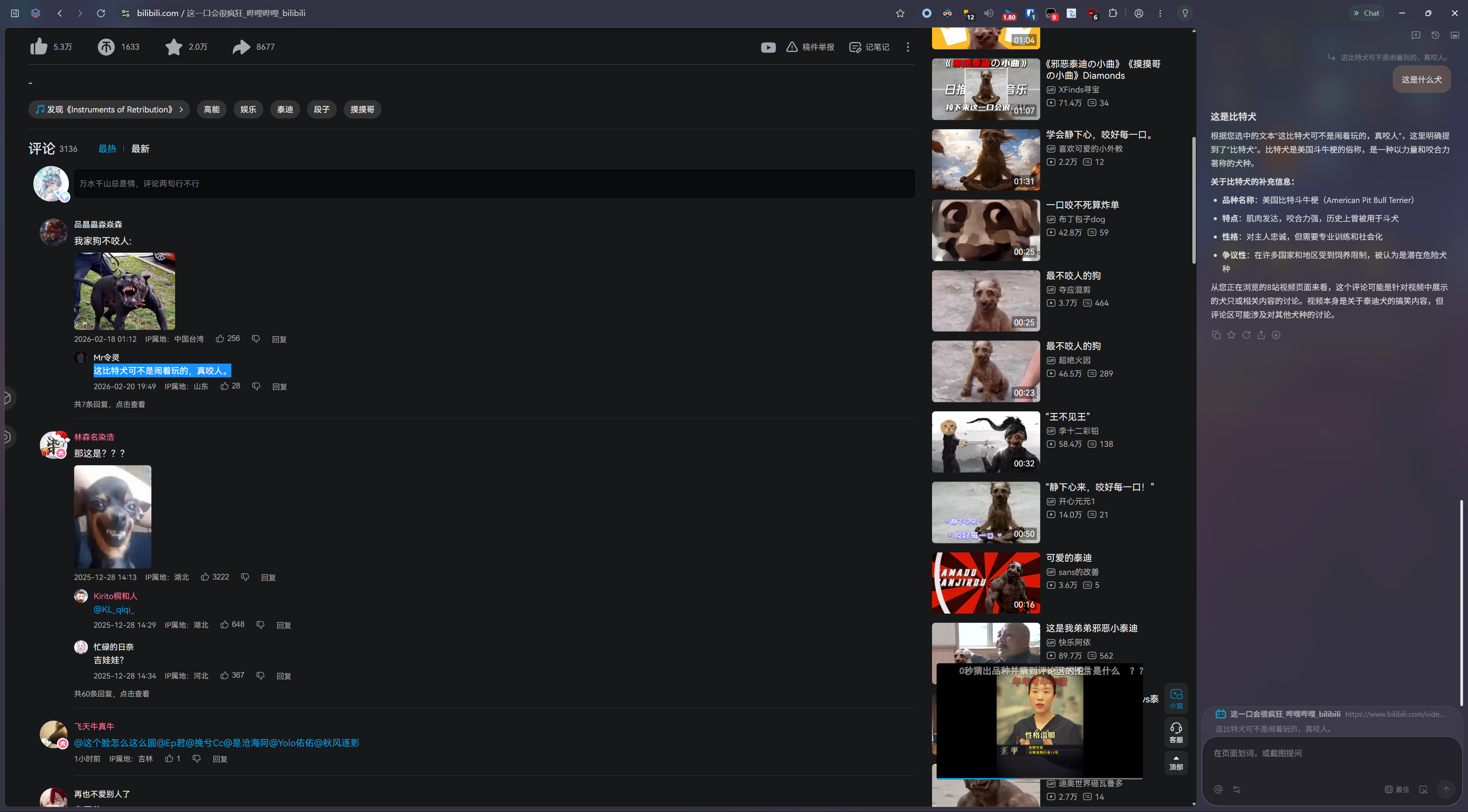Like Mr令灵's reply comment
Screen dimensions: 1468x812
pyautogui.click(x=224, y=387)
